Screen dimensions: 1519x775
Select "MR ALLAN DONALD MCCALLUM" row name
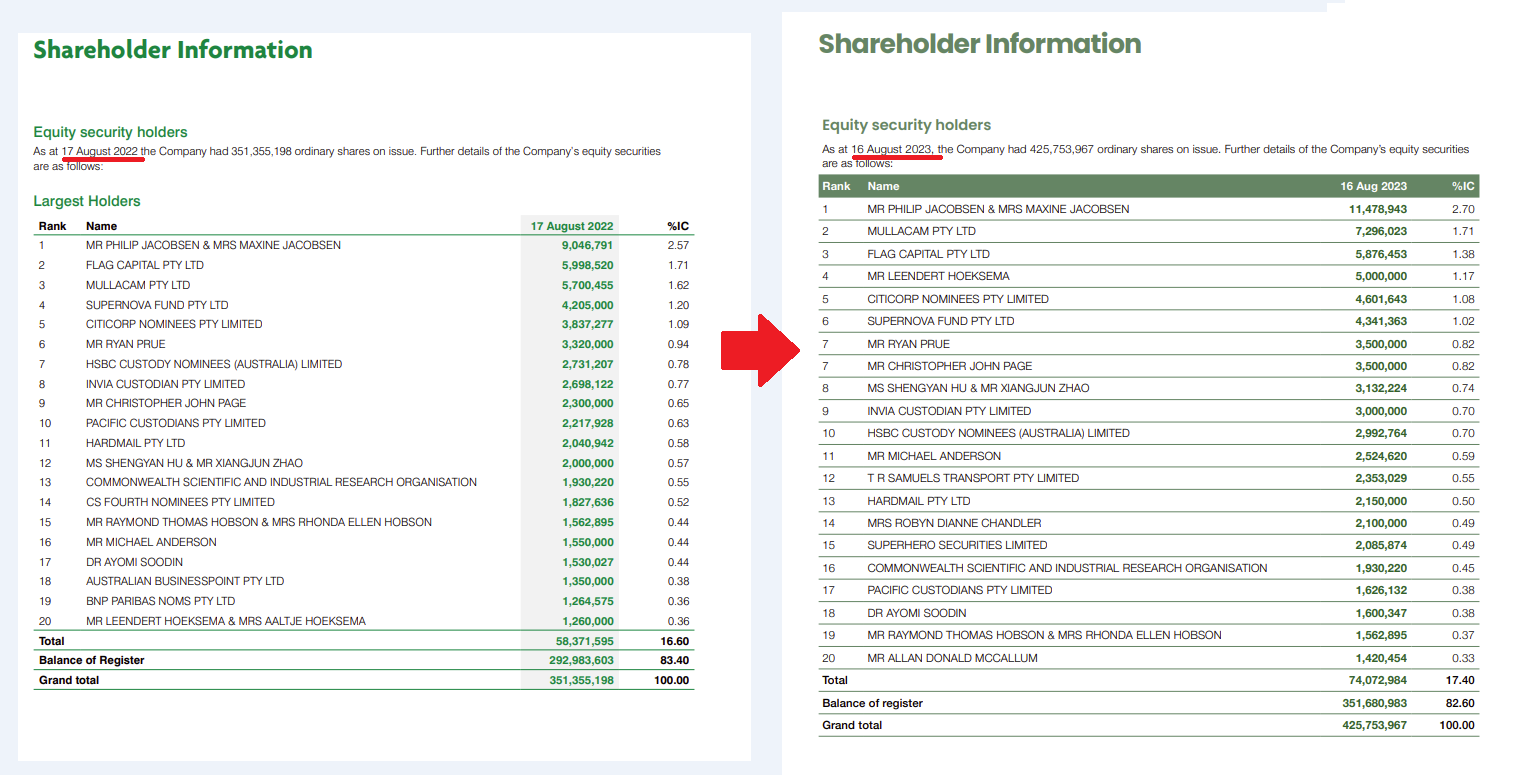pos(952,658)
